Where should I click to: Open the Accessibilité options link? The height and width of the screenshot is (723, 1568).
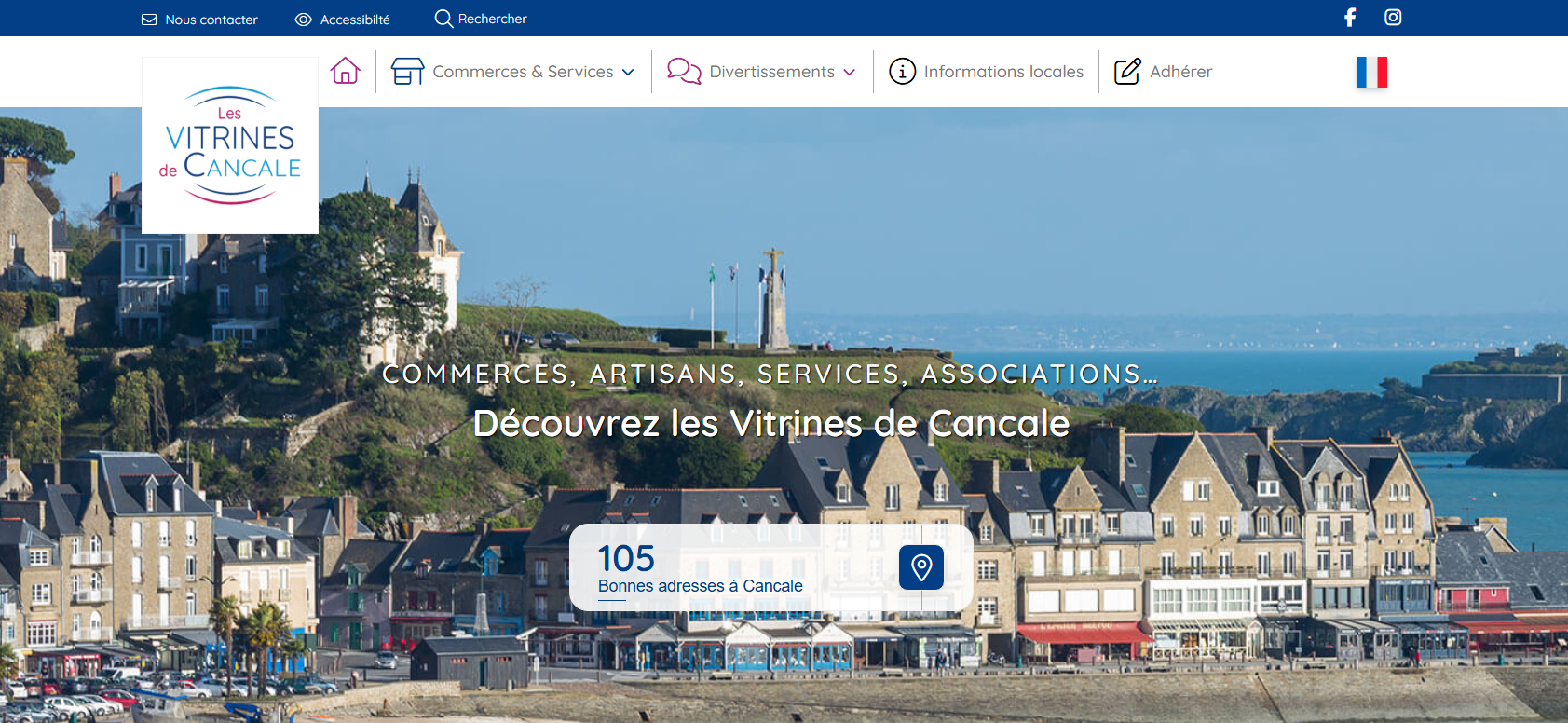point(355,20)
